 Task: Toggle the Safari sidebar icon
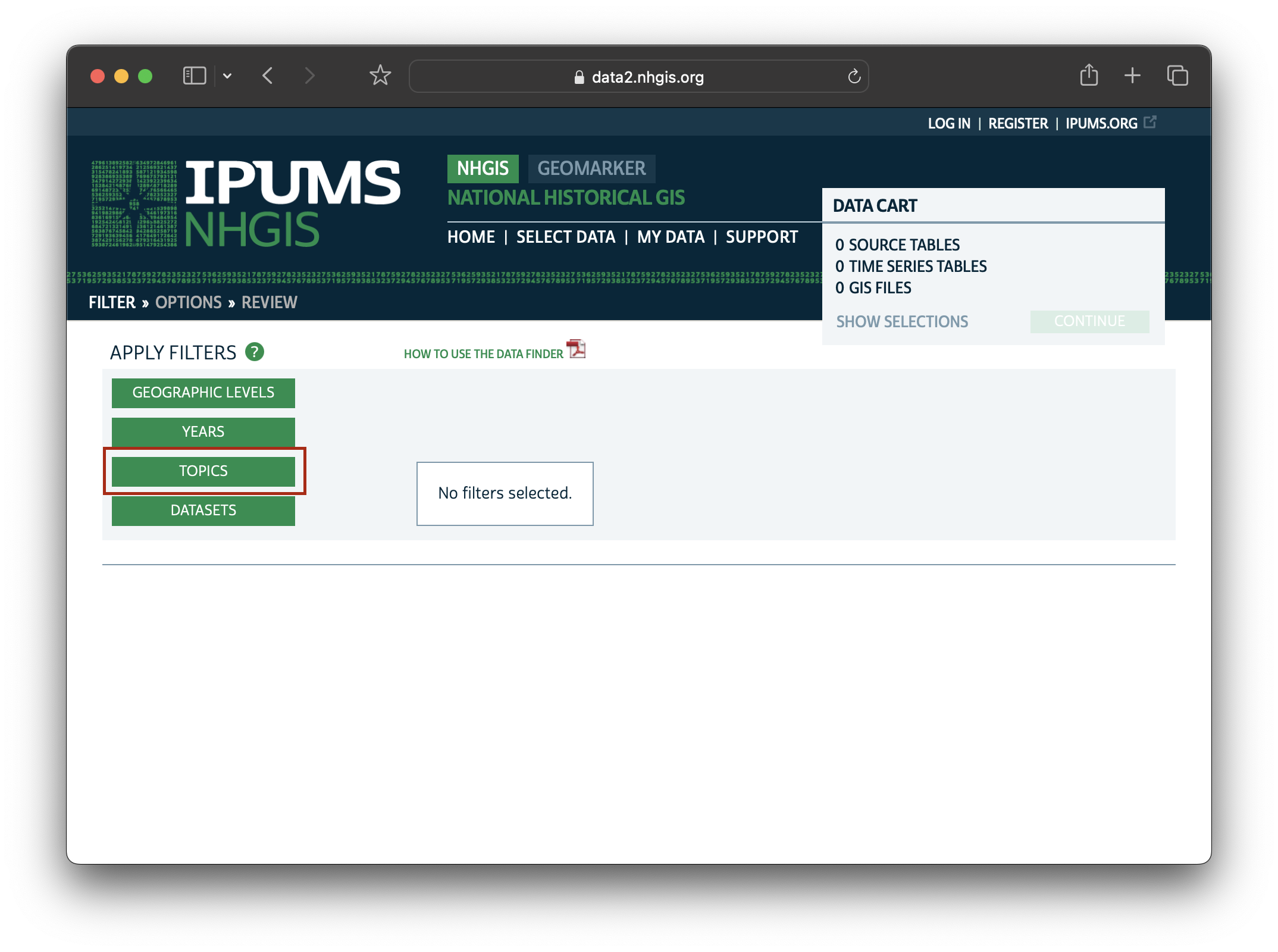coord(194,76)
